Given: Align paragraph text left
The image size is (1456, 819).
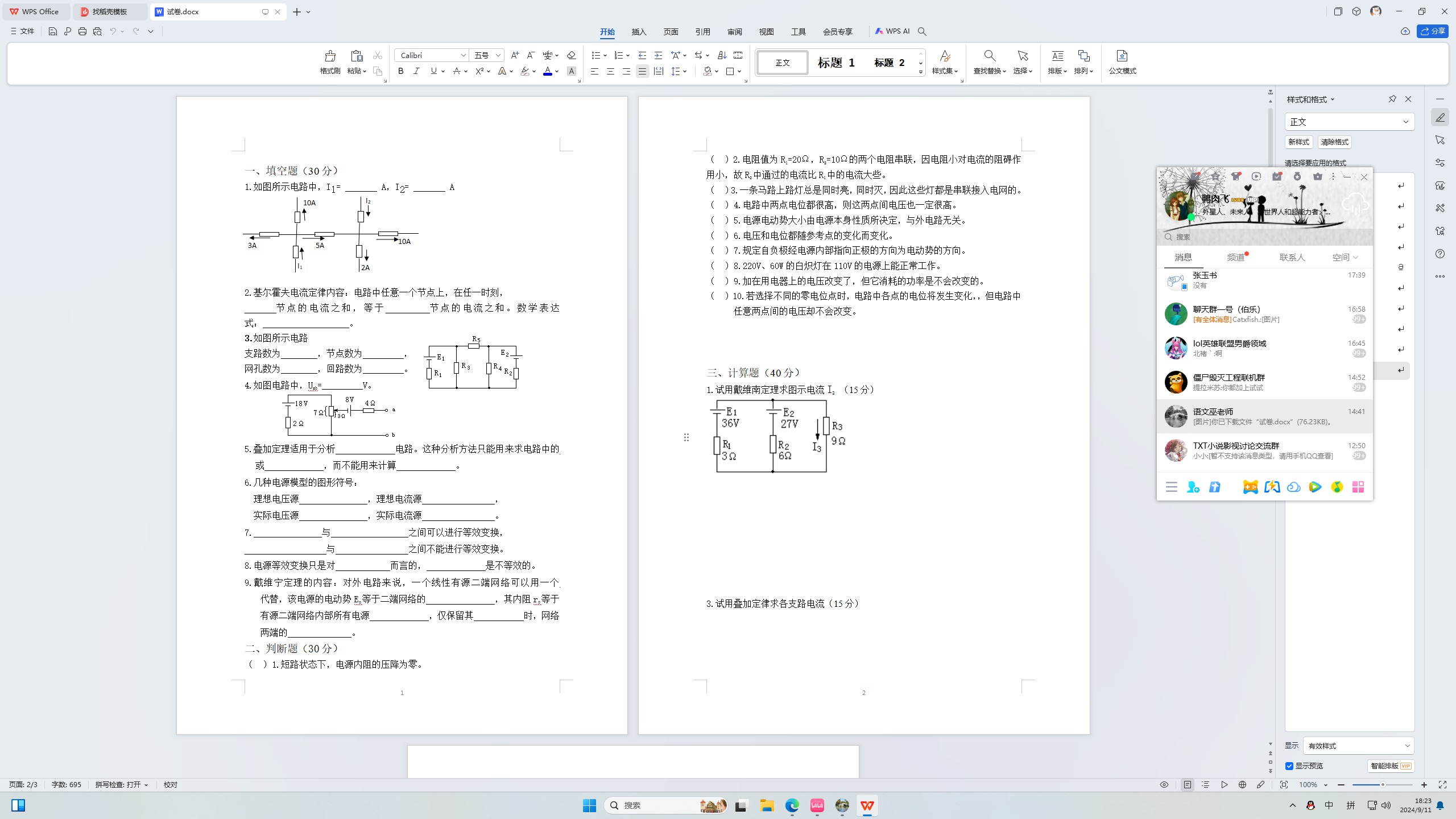Looking at the screenshot, I should pos(594,71).
